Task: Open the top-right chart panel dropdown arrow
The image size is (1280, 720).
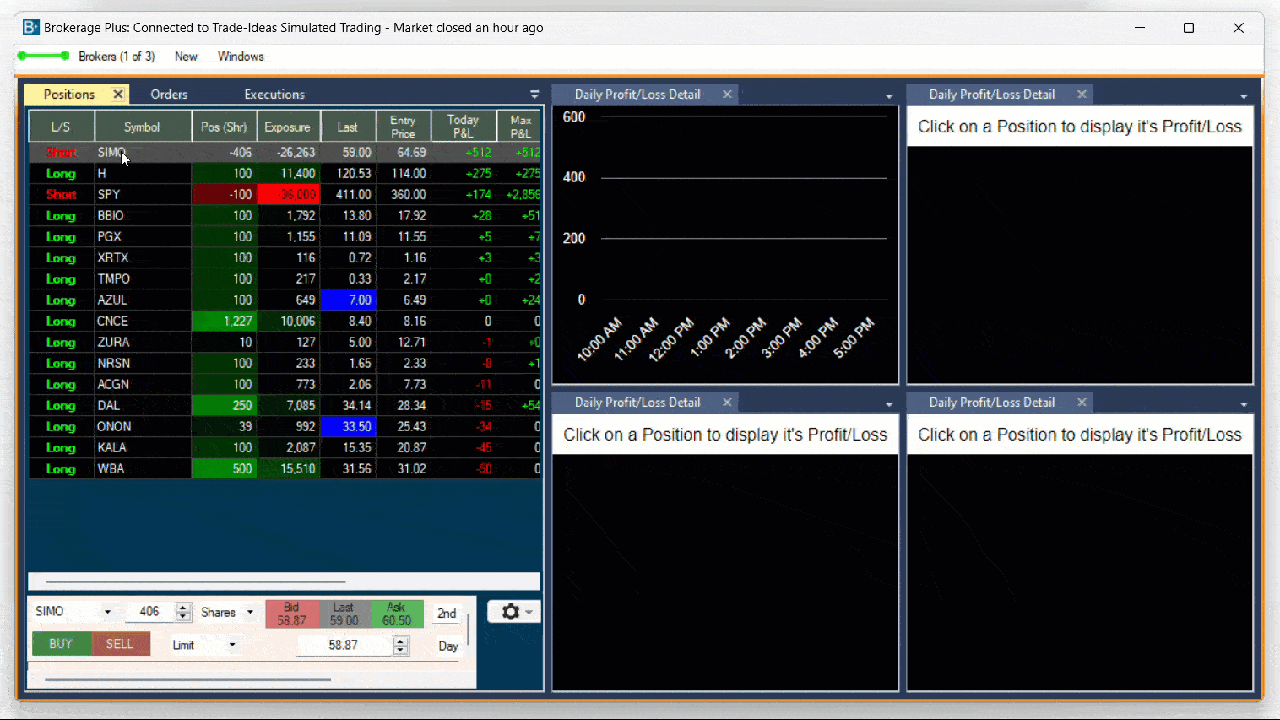Action: tap(1243, 97)
